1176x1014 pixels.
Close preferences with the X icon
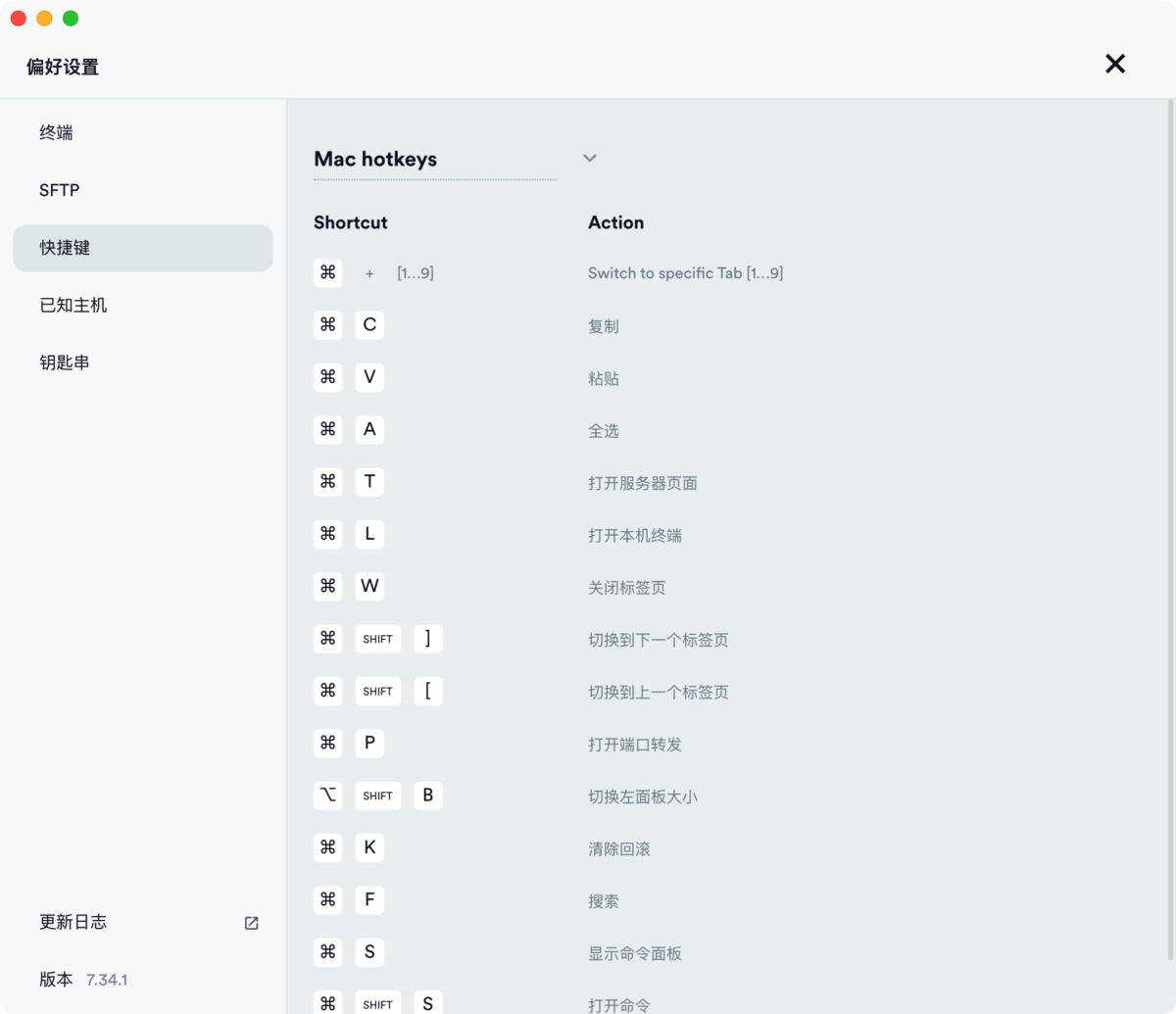coord(1115,64)
